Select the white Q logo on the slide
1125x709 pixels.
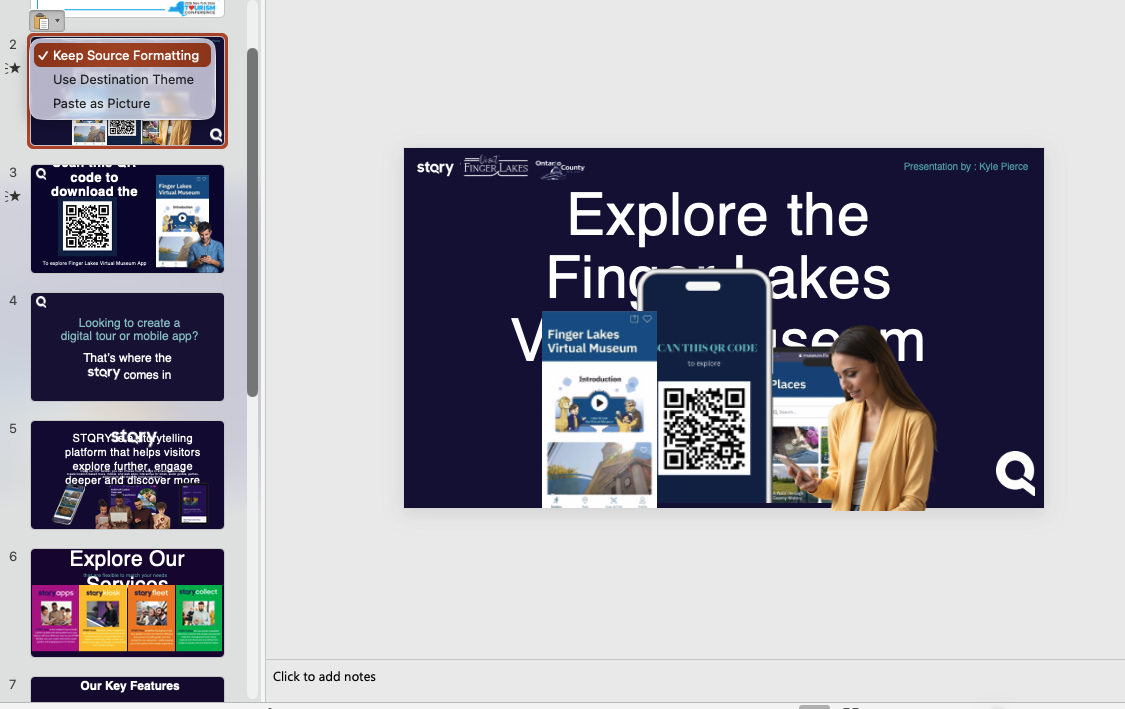click(x=1015, y=473)
